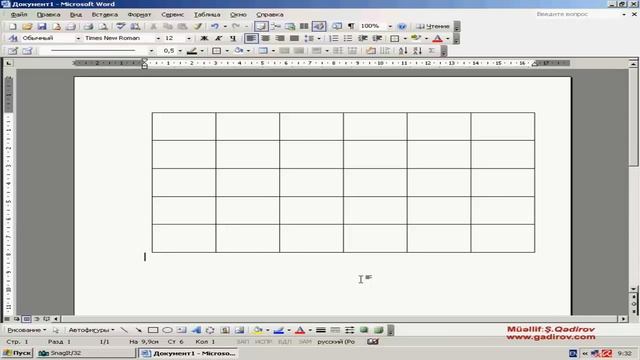Image resolution: width=640 pixels, height=360 pixels.
Task: Expand the Автофигуры menu
Action: (x=91, y=330)
